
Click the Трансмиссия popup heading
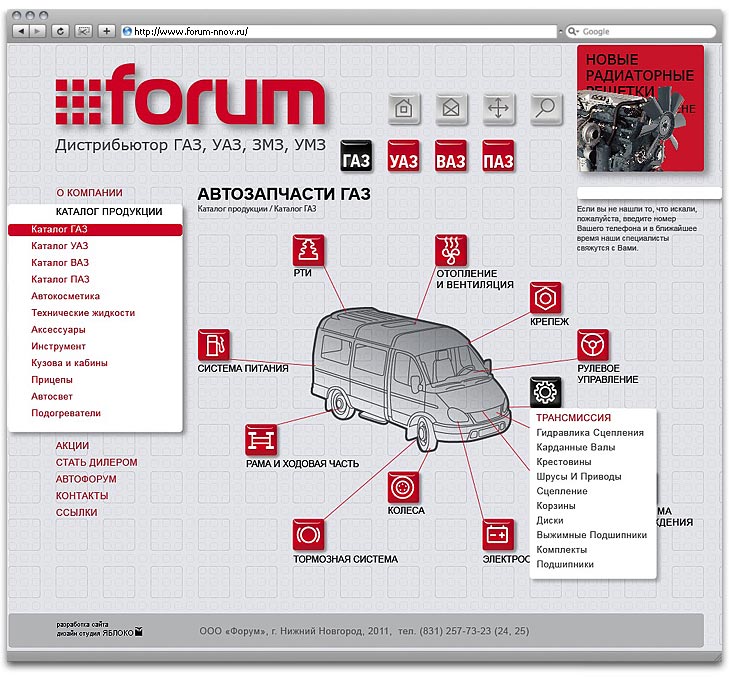point(573,418)
